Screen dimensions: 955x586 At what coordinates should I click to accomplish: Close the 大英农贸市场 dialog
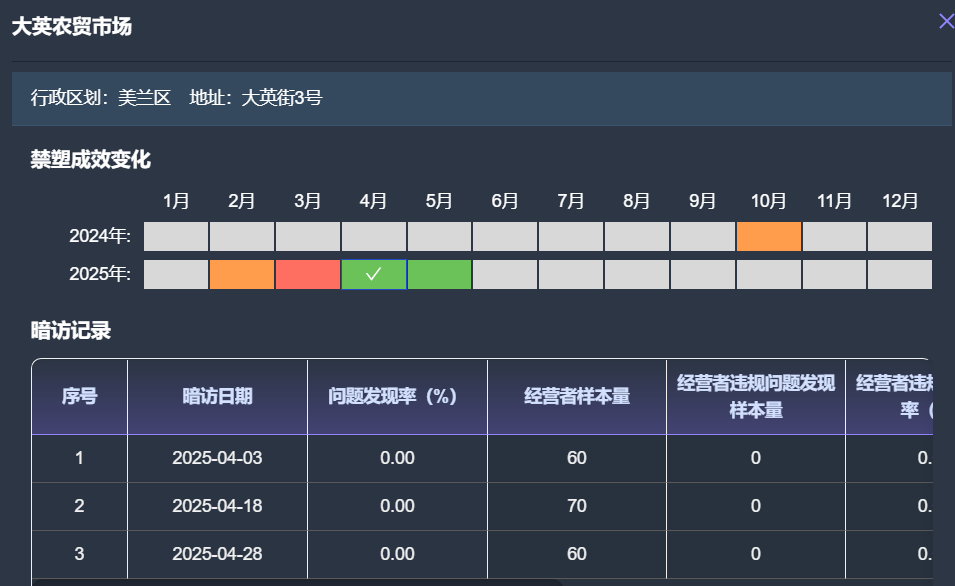[945, 21]
